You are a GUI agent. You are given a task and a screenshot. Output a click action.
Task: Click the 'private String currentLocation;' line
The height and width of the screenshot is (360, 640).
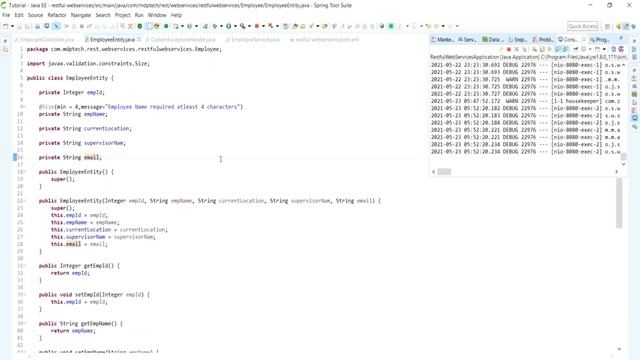[85, 129]
